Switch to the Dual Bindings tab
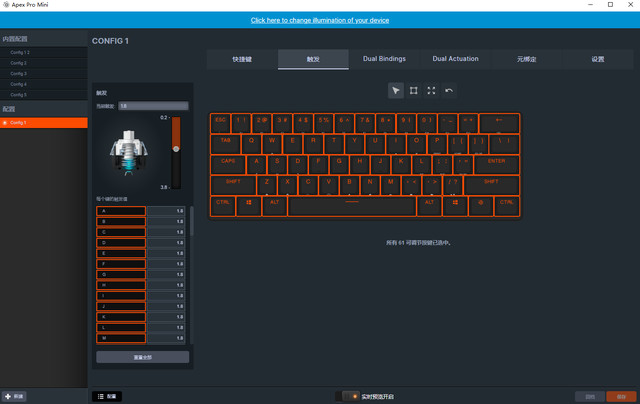 tap(384, 59)
